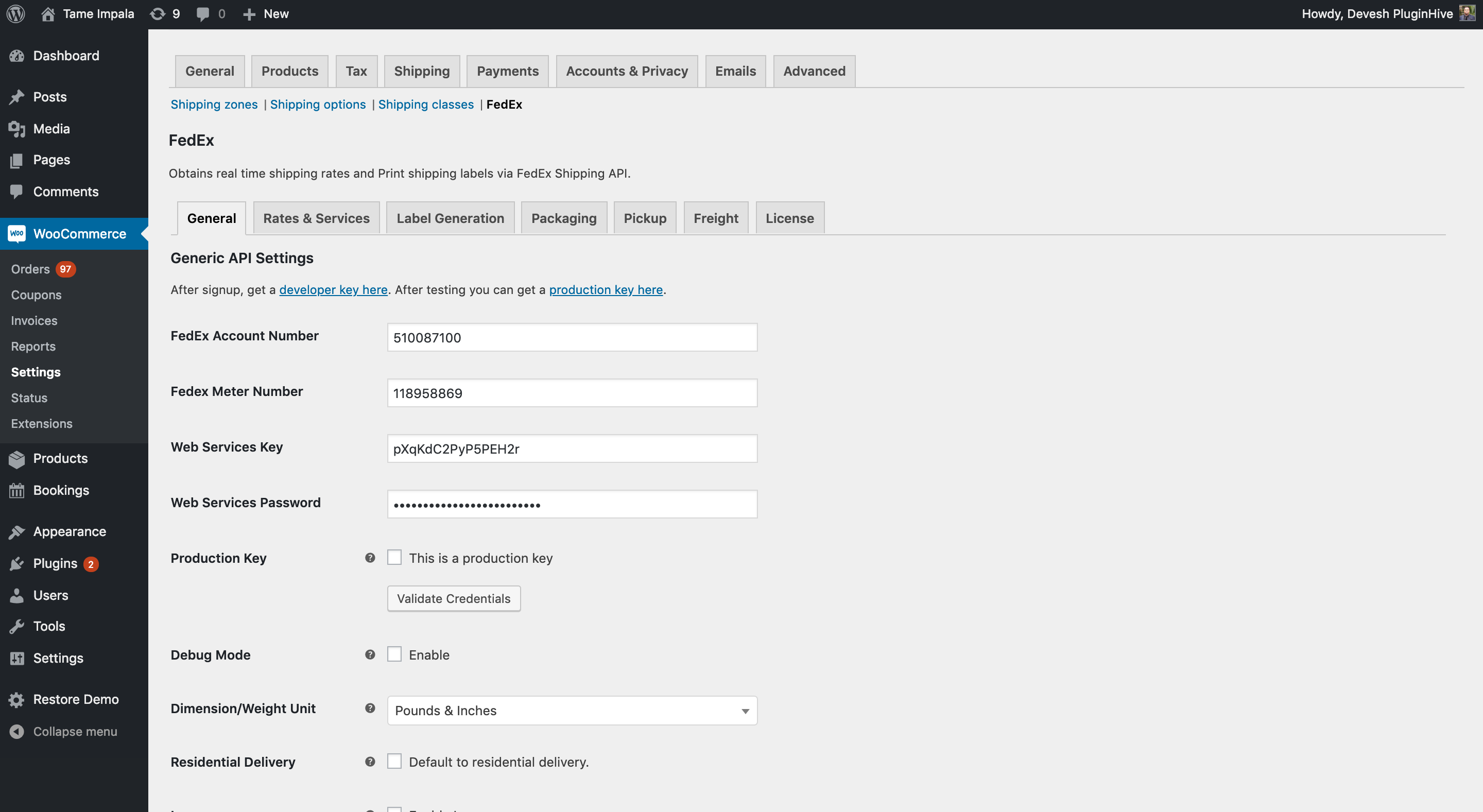This screenshot has width=1483, height=812.
Task: Click the Comments sidebar icon
Action: click(x=16, y=192)
